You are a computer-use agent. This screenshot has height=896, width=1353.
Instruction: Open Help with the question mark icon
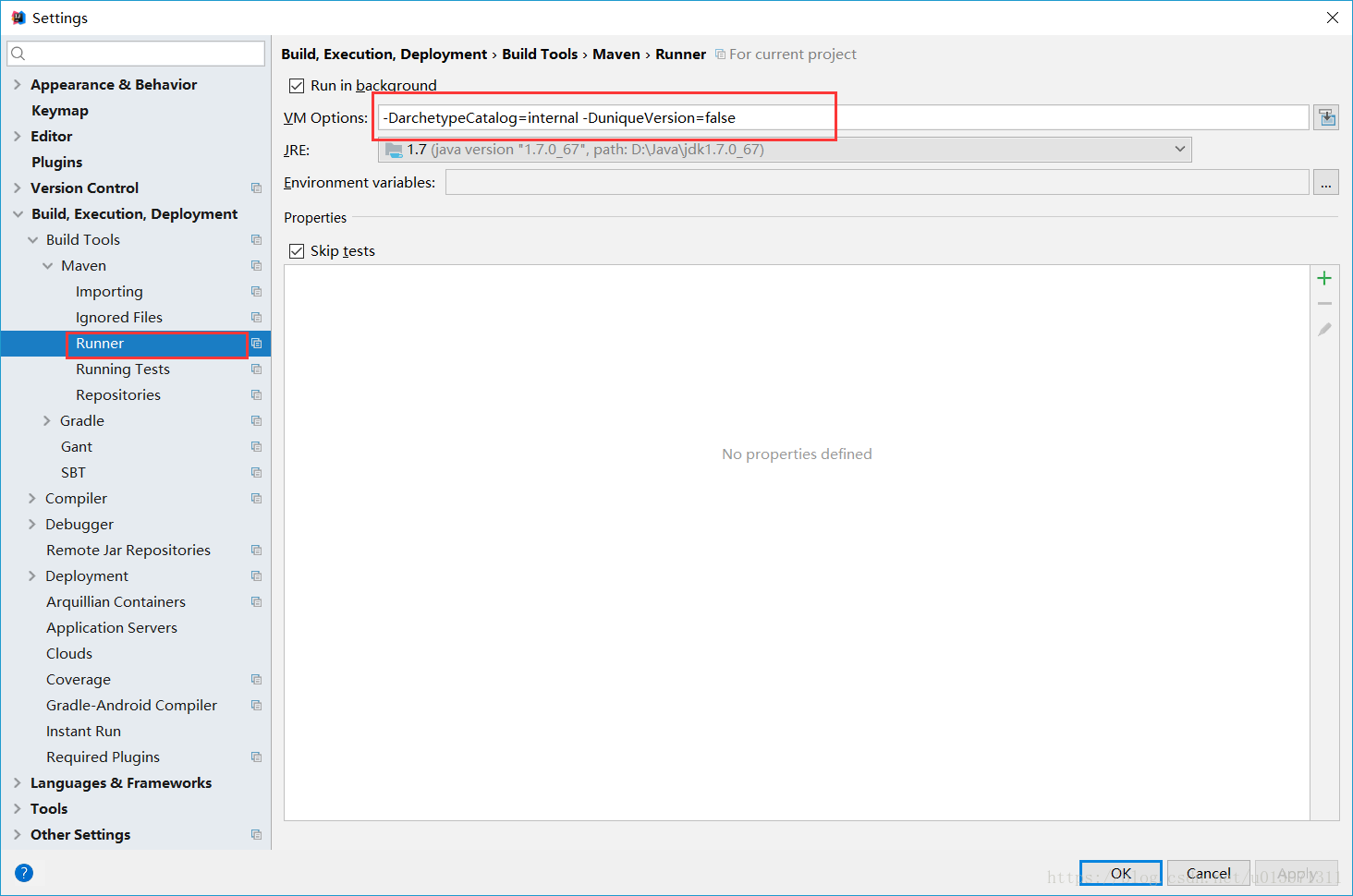coord(23,872)
